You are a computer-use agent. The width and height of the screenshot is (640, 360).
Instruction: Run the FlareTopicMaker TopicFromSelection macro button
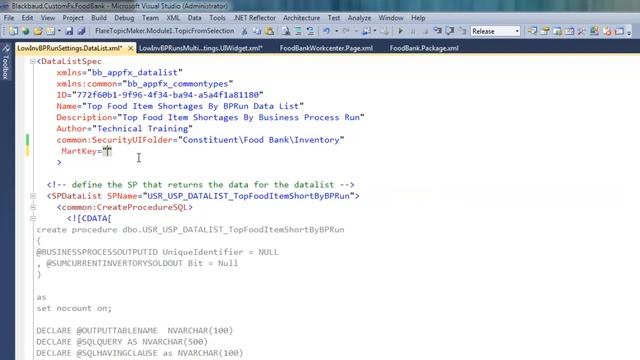click(x=164, y=31)
